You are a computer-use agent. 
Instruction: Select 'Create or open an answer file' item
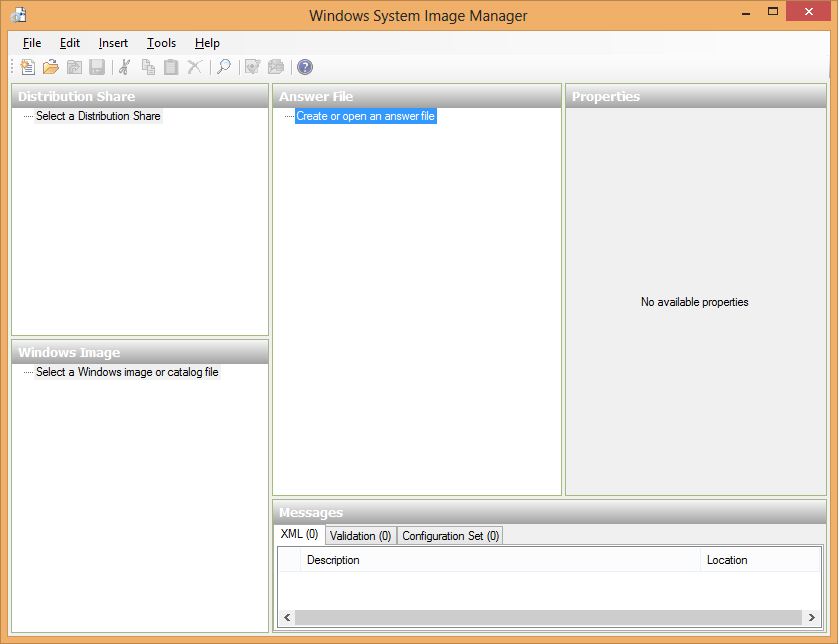(366, 116)
